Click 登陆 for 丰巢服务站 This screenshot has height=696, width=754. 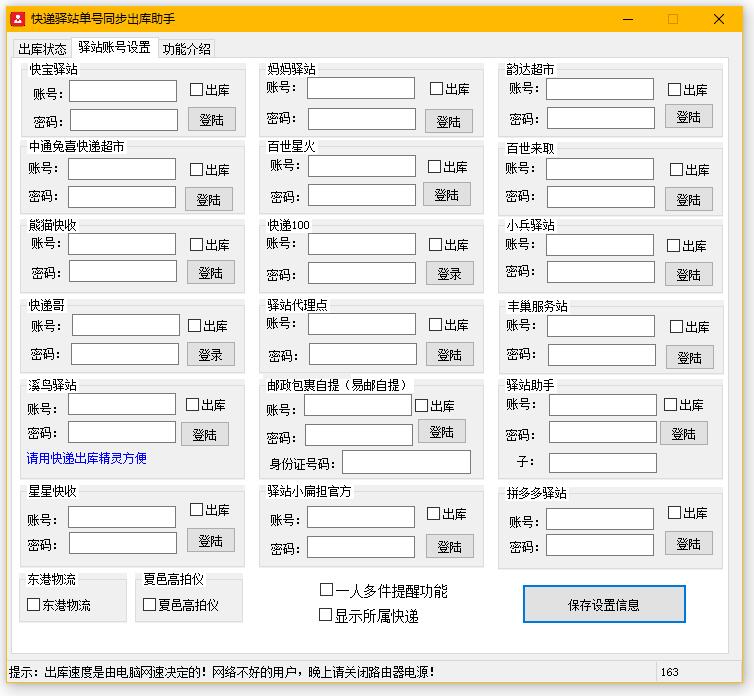690,357
